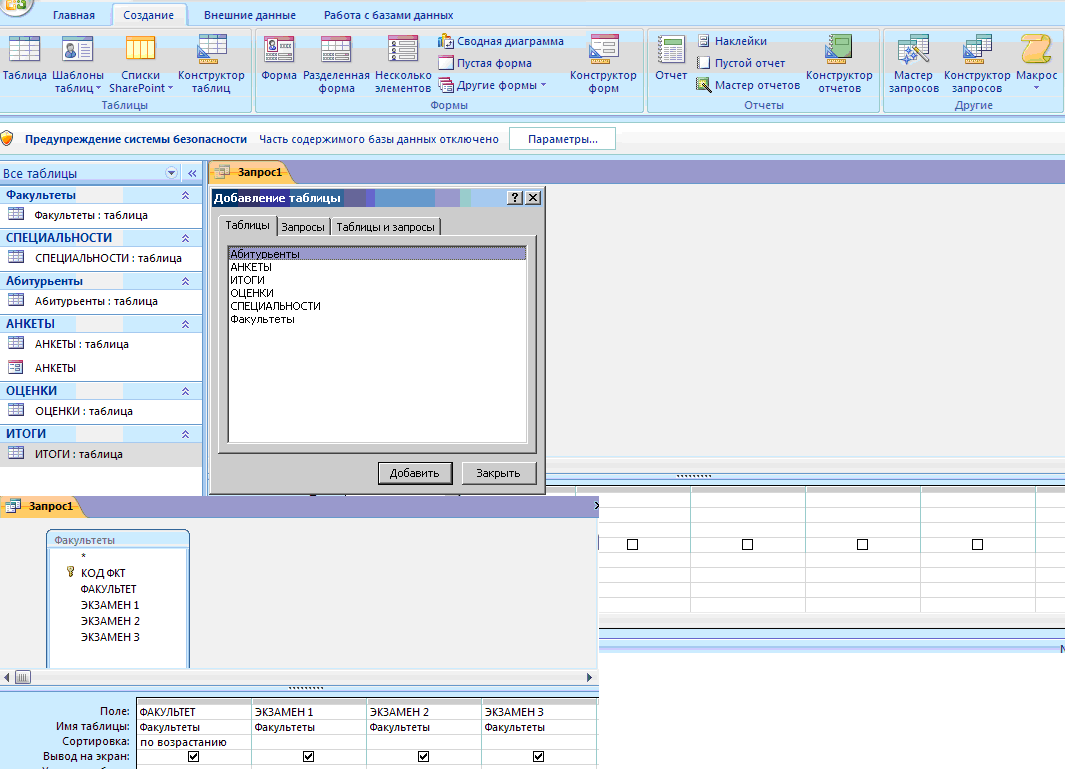This screenshot has width=1065, height=769.
Task: Switch to the Главная ribbon tab
Action: tap(74, 15)
